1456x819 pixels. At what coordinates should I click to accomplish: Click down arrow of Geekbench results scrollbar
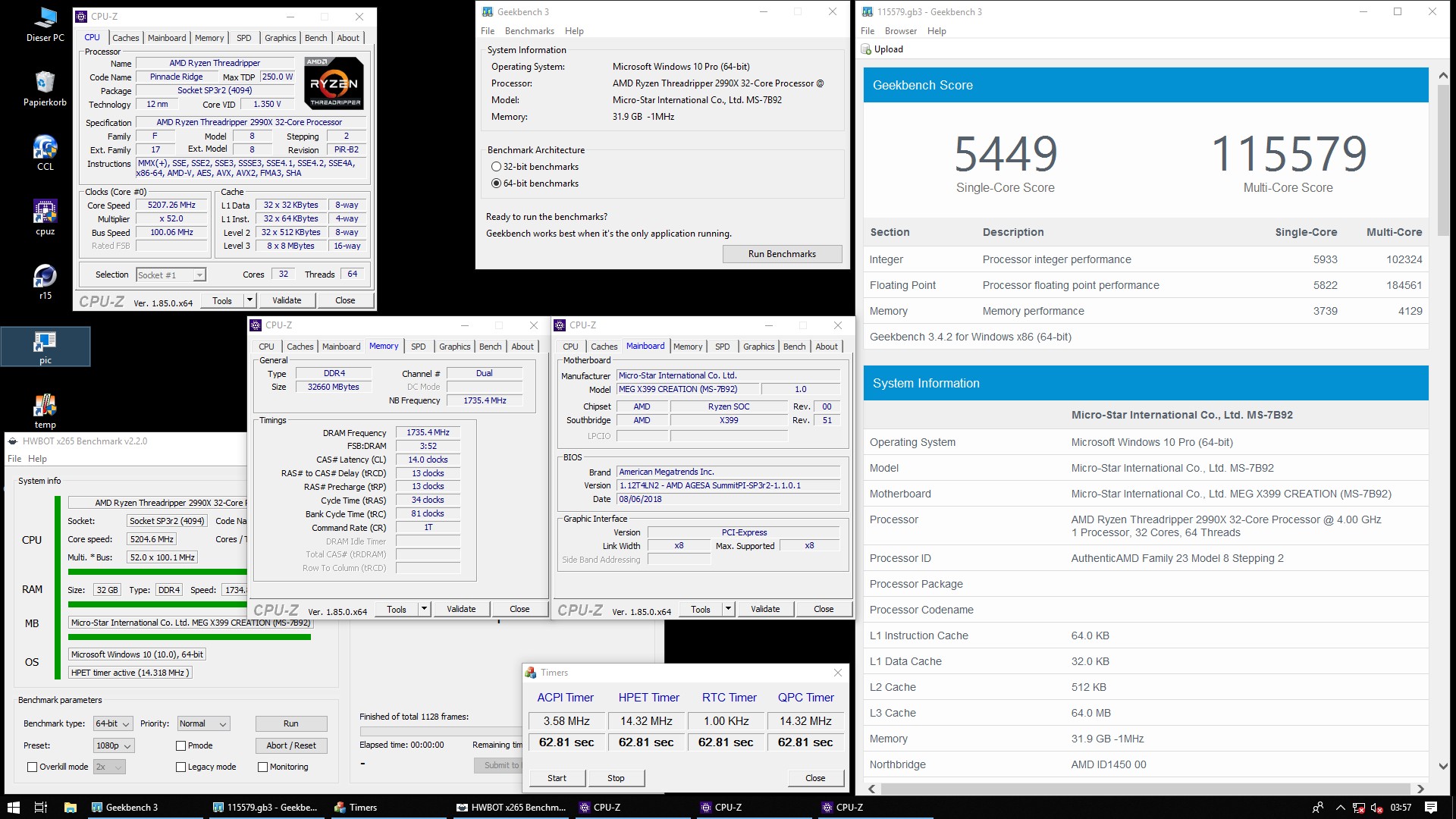[1443, 767]
